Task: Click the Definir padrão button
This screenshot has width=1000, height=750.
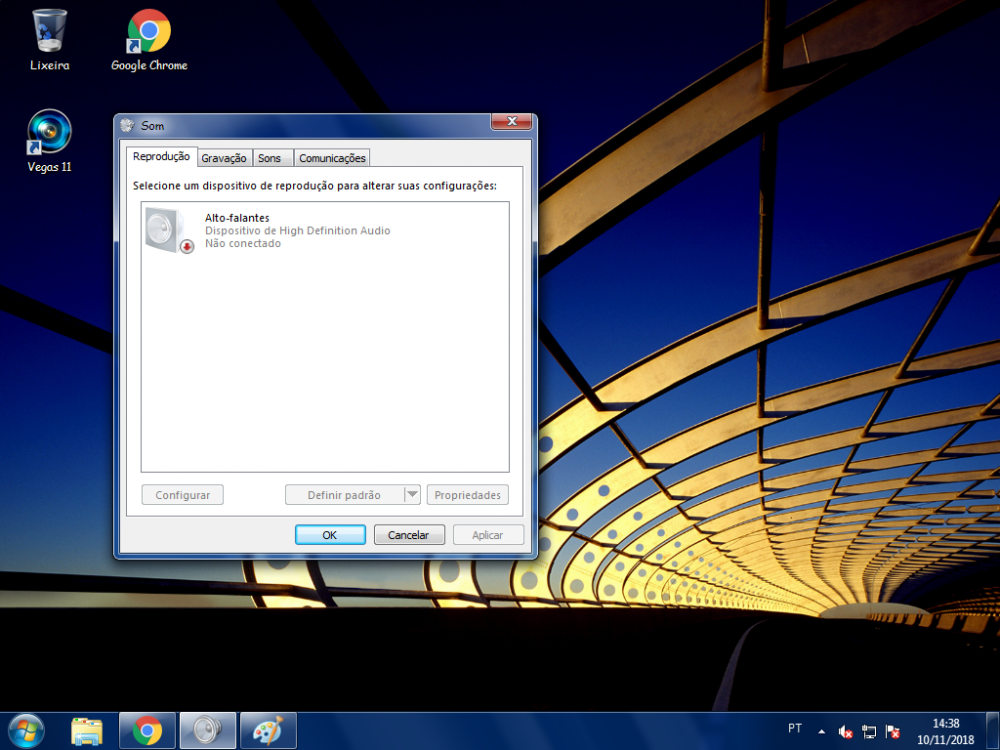Action: pyautogui.click(x=344, y=495)
